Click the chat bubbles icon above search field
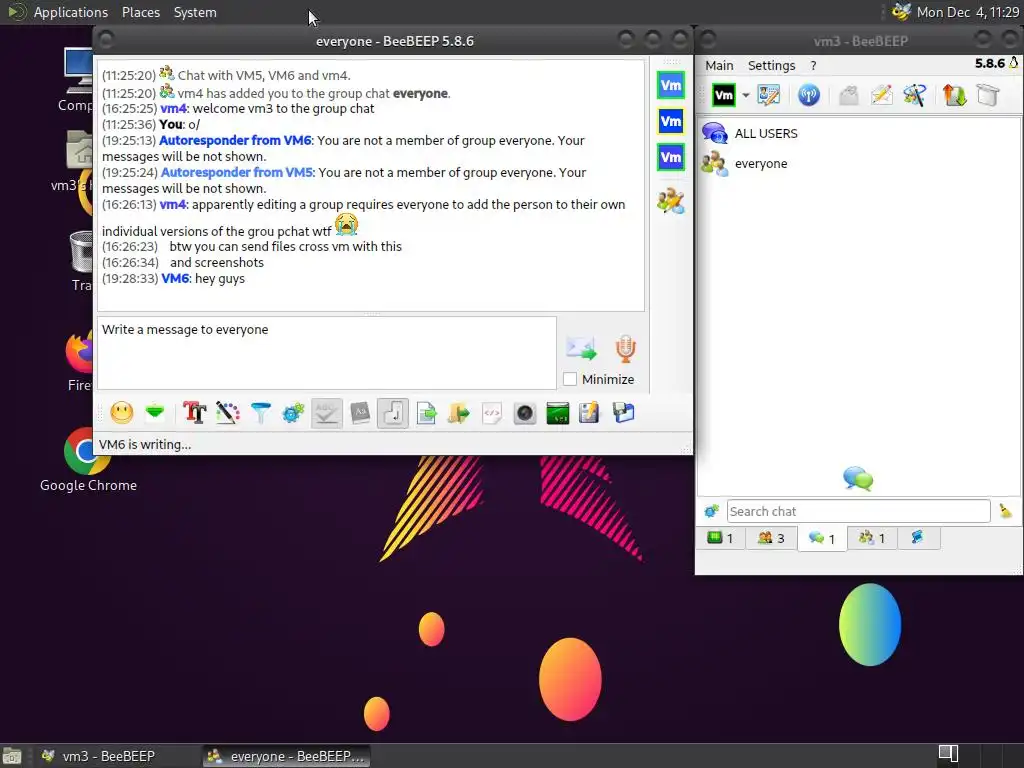The width and height of the screenshot is (1024, 768). (x=858, y=479)
